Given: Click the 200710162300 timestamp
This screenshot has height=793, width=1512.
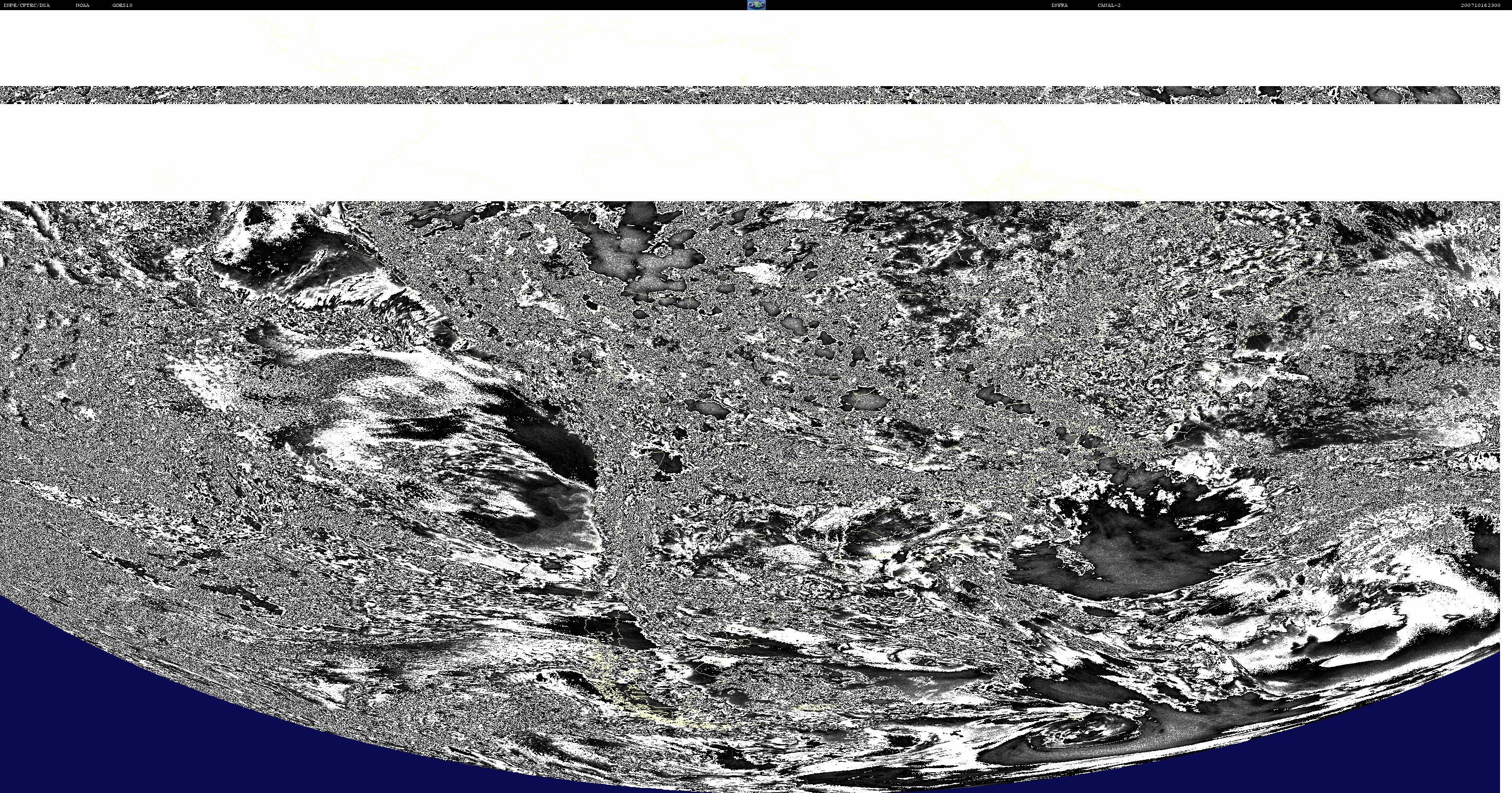Looking at the screenshot, I should (1480, 5).
